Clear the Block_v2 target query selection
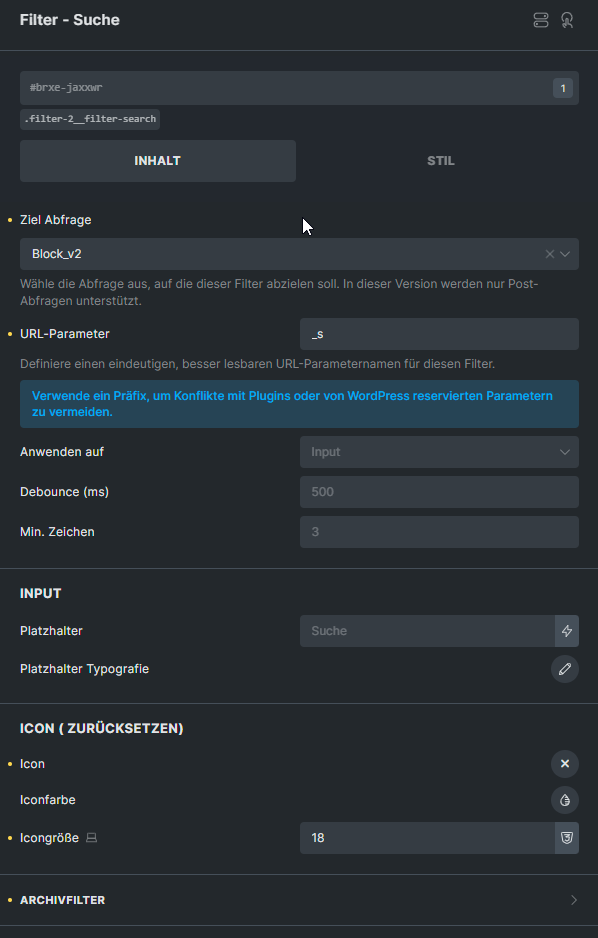598x938 pixels. click(x=550, y=254)
